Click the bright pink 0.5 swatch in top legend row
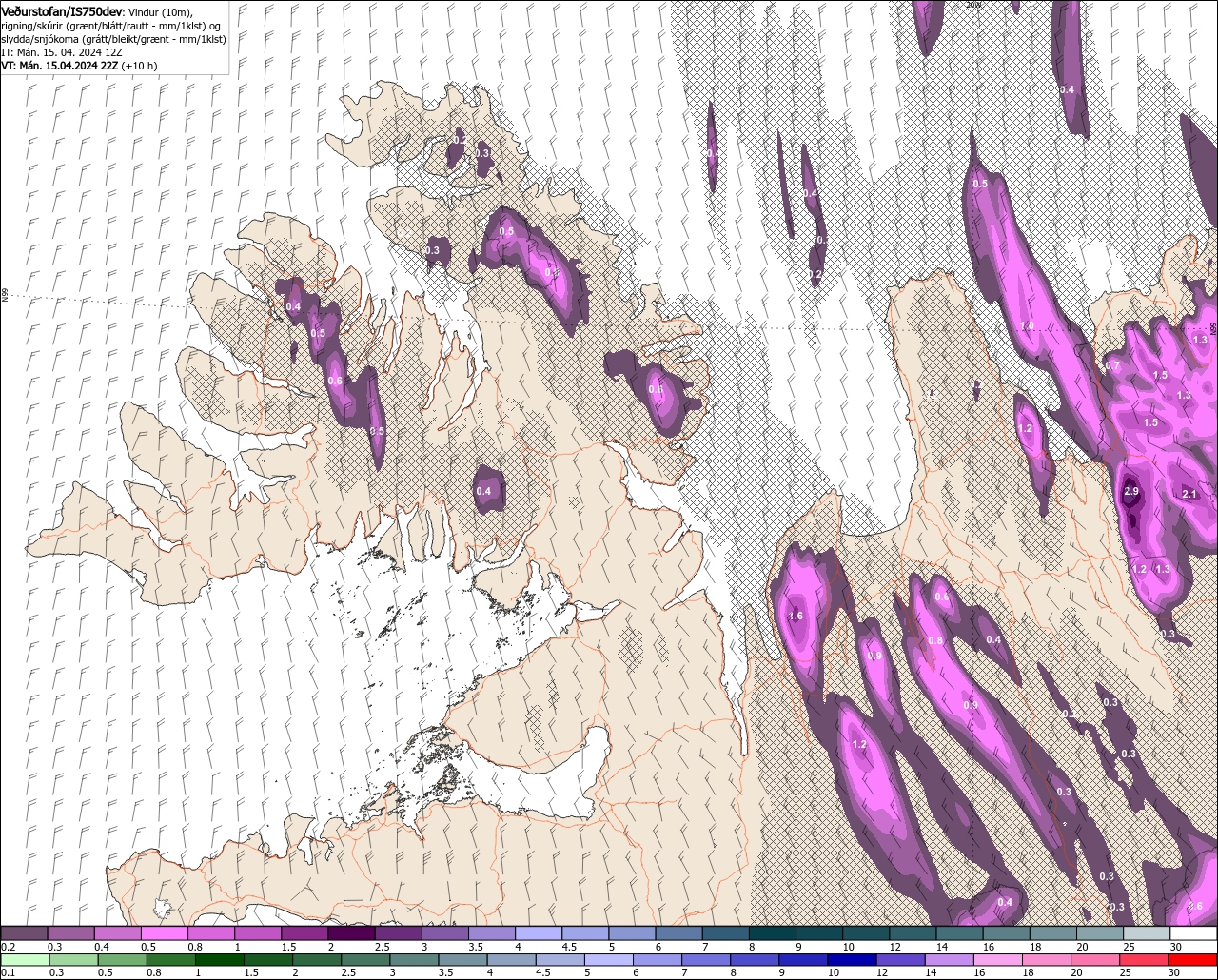This screenshot has width=1218, height=980. coord(165,933)
